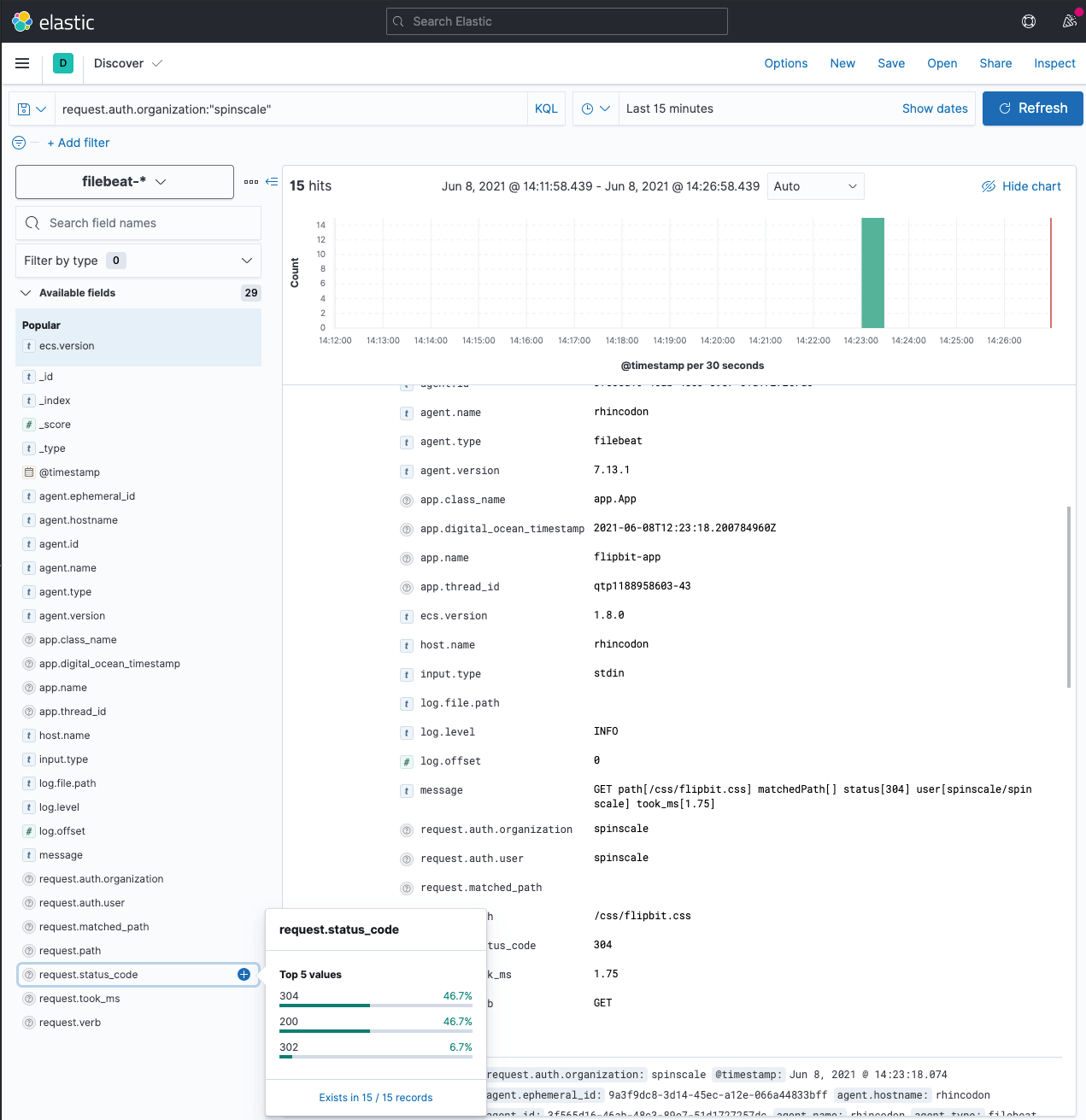
Task: Open the main navigation hamburger menu
Action: (x=21, y=63)
